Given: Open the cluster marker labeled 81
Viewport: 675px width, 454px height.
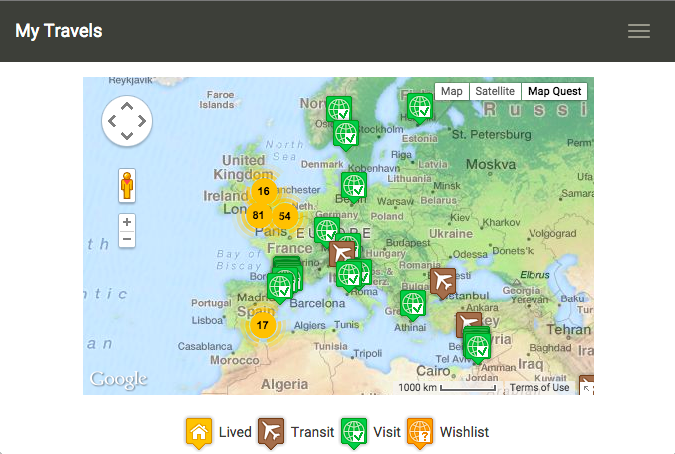Looking at the screenshot, I should (258, 215).
